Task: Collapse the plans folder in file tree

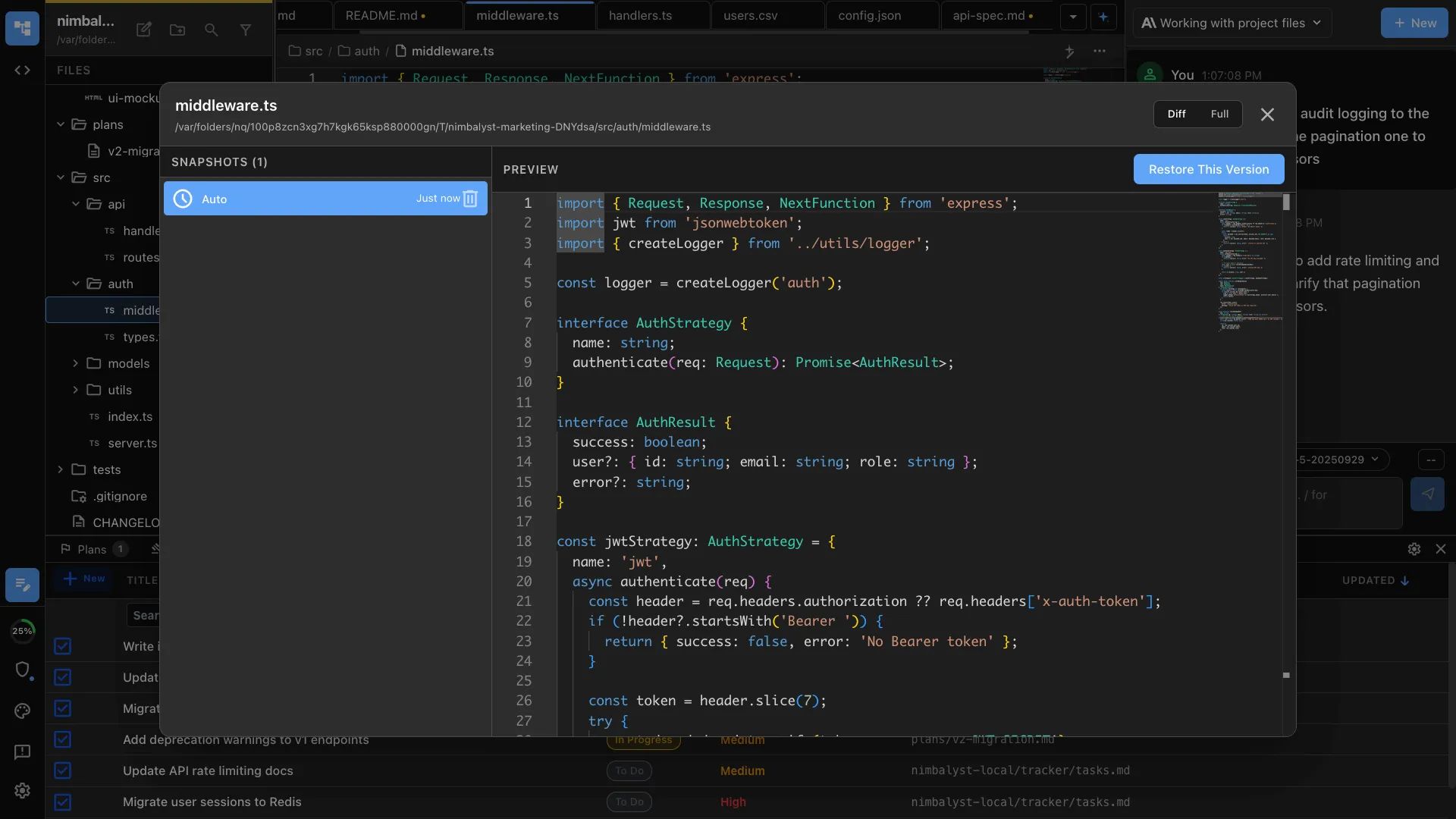Action: (x=61, y=124)
